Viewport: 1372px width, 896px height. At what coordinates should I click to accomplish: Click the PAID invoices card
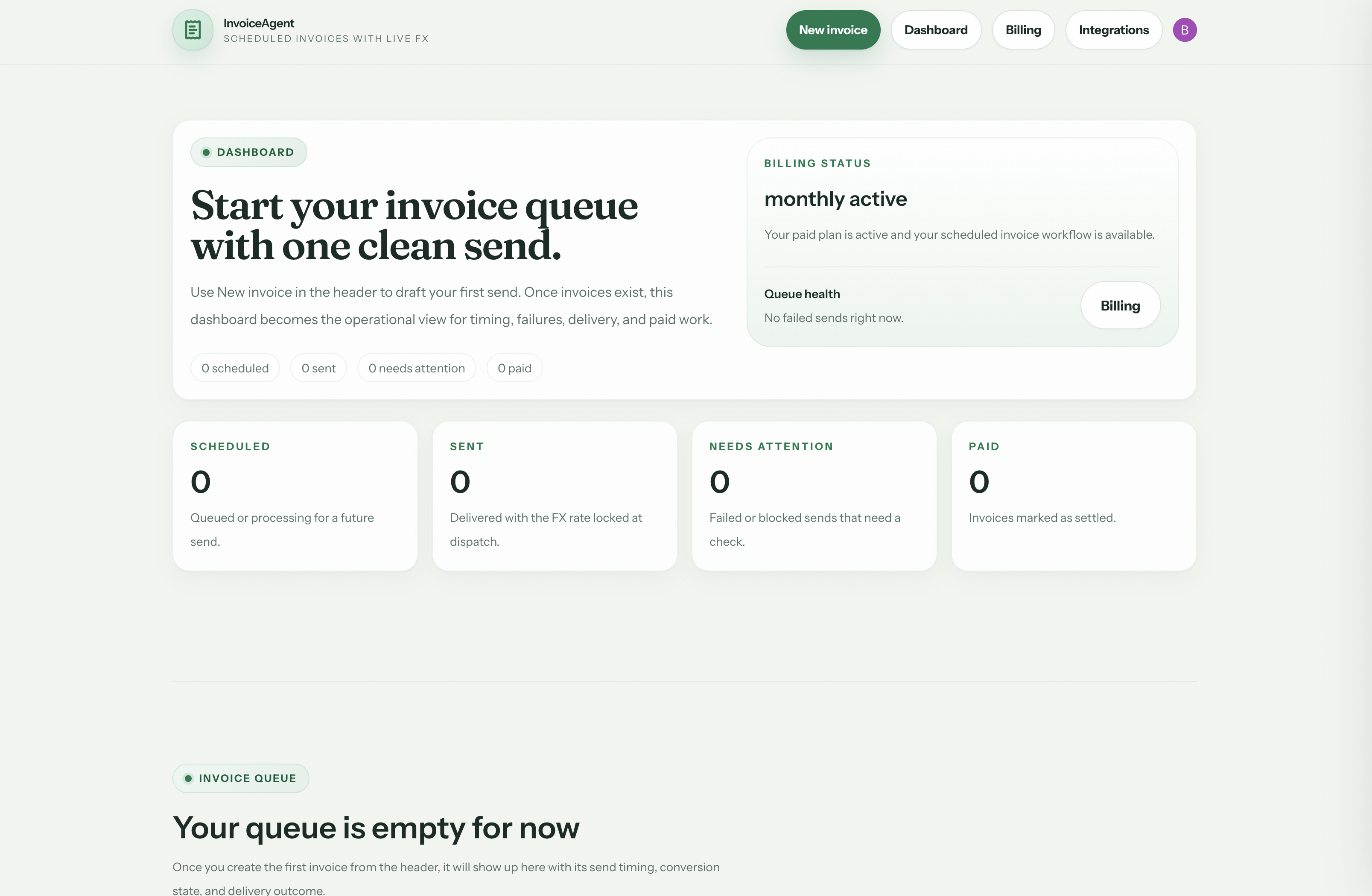[x=1073, y=496]
